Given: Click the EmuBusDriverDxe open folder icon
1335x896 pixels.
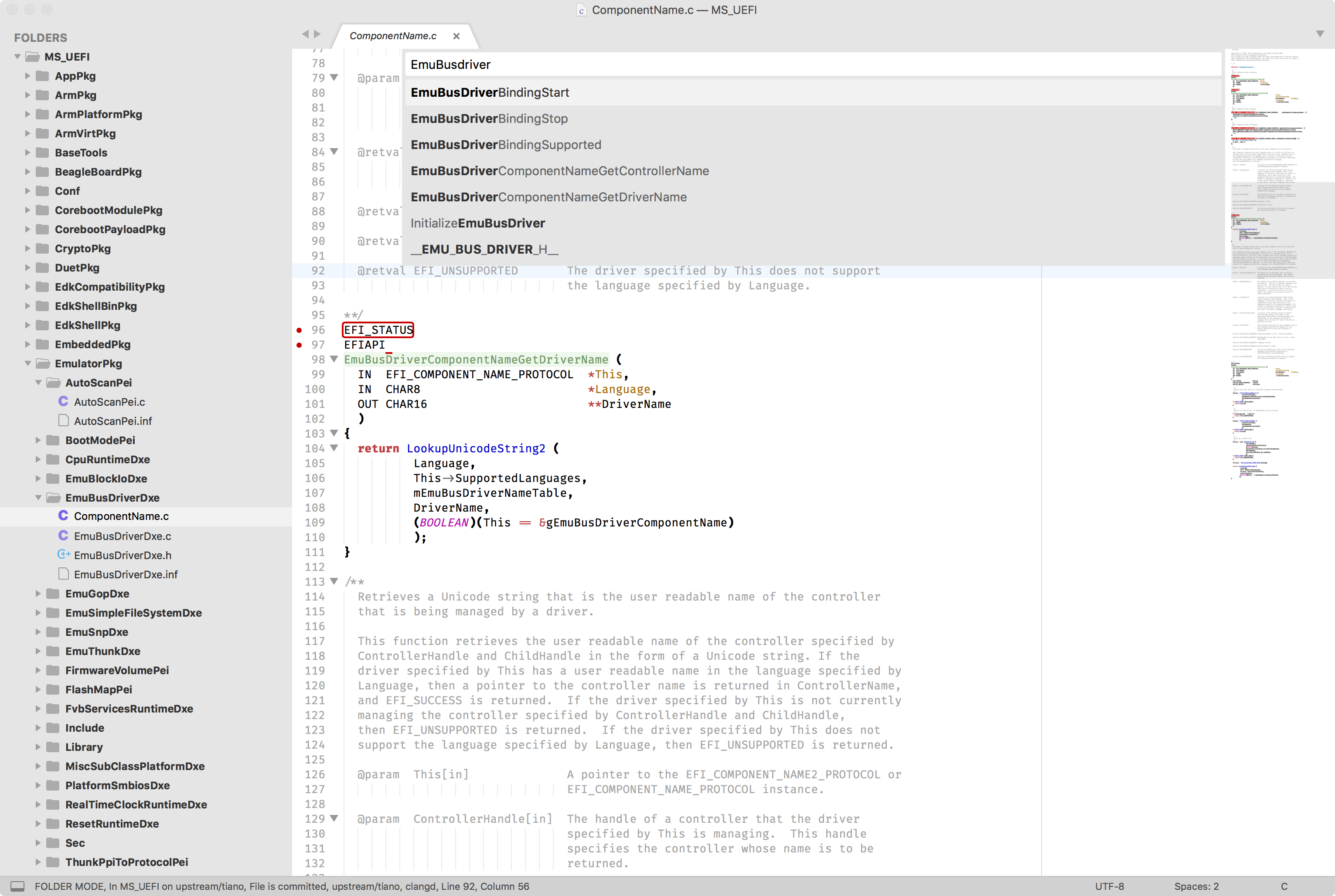Looking at the screenshot, I should [x=53, y=498].
